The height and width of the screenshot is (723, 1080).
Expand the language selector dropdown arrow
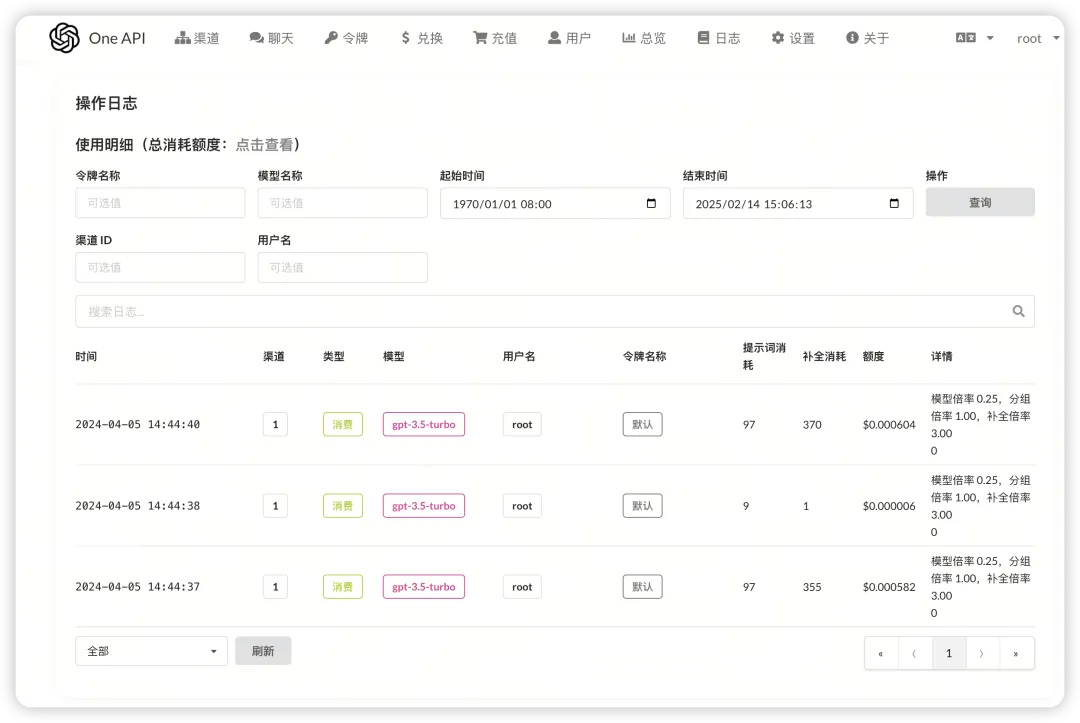[990, 38]
